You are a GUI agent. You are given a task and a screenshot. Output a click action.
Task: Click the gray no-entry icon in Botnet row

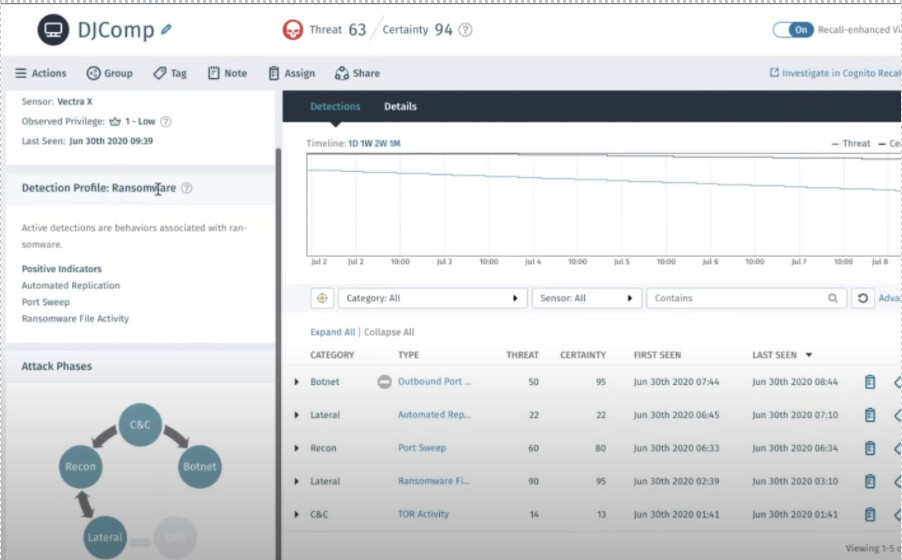tap(384, 382)
